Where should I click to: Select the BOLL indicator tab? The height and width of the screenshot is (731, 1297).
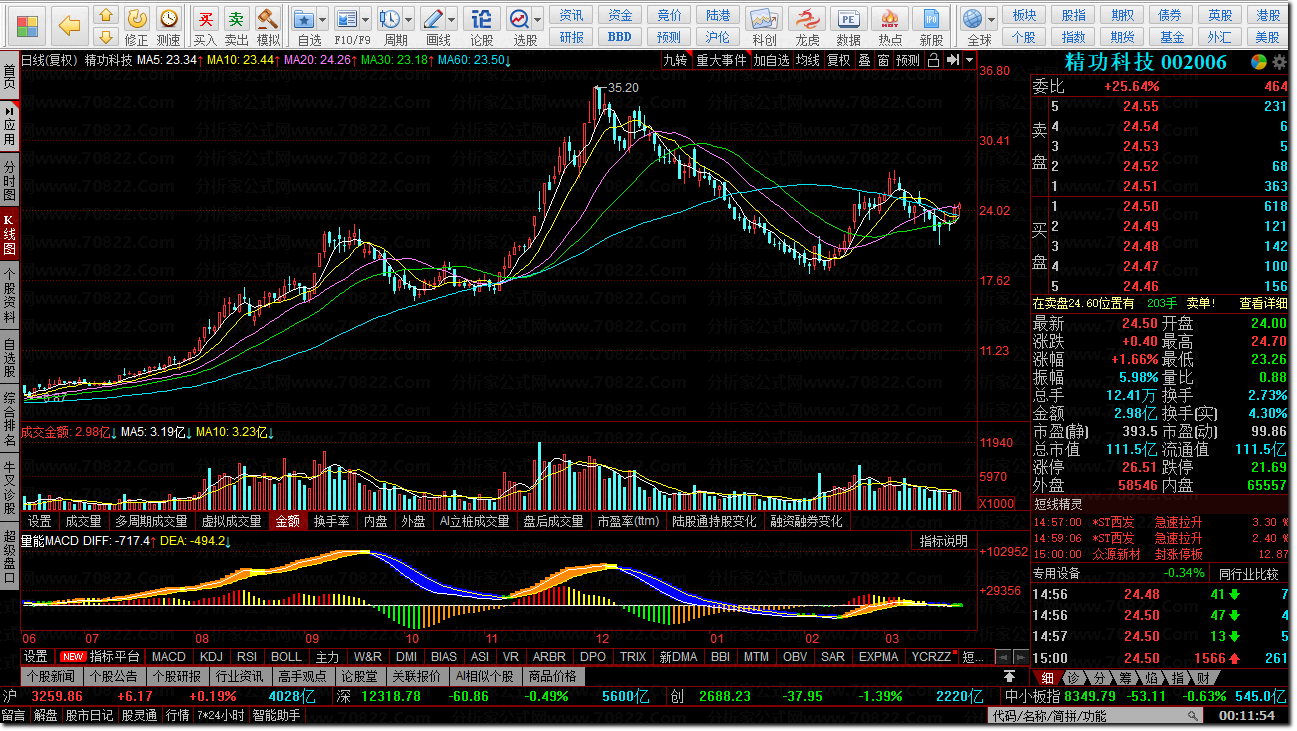click(286, 657)
